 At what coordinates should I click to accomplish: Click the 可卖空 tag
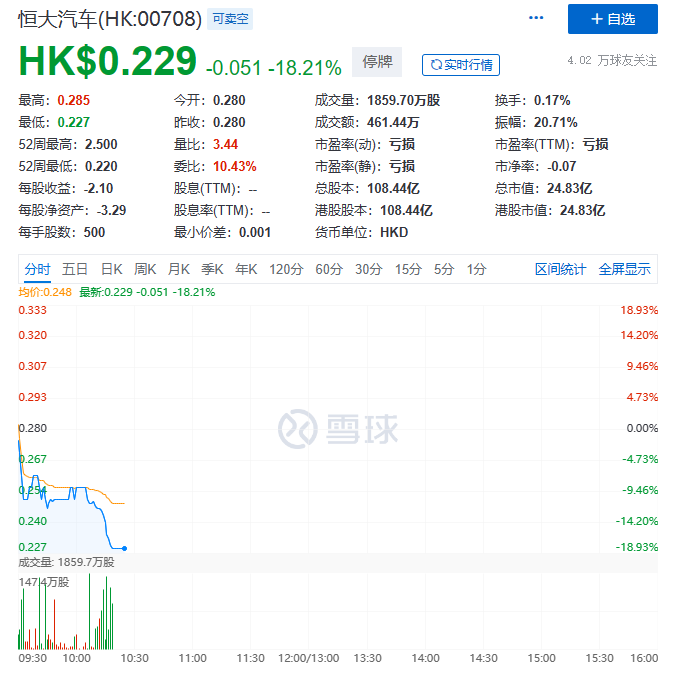230,19
